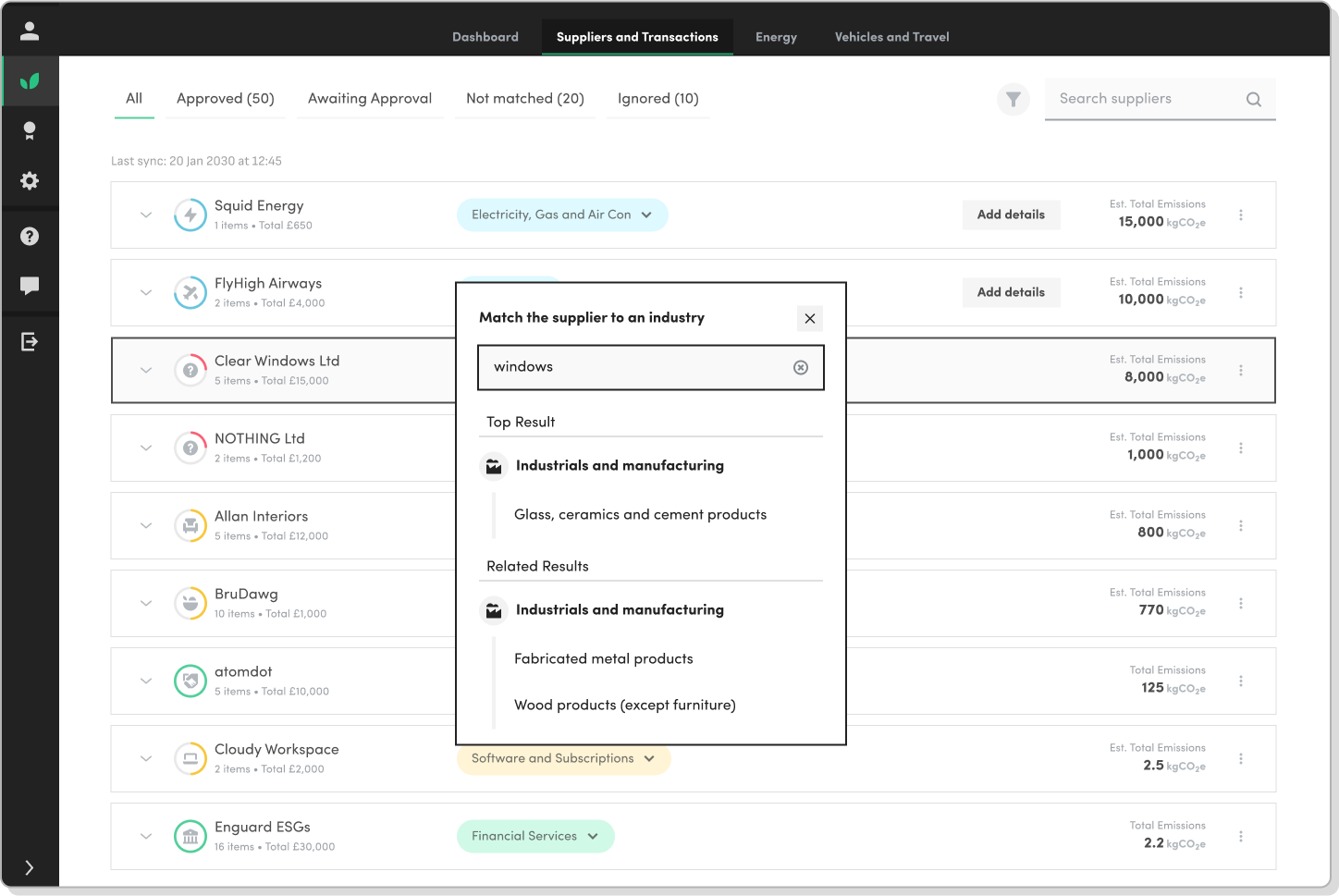Click the search magnifier icon

pyautogui.click(x=1254, y=99)
